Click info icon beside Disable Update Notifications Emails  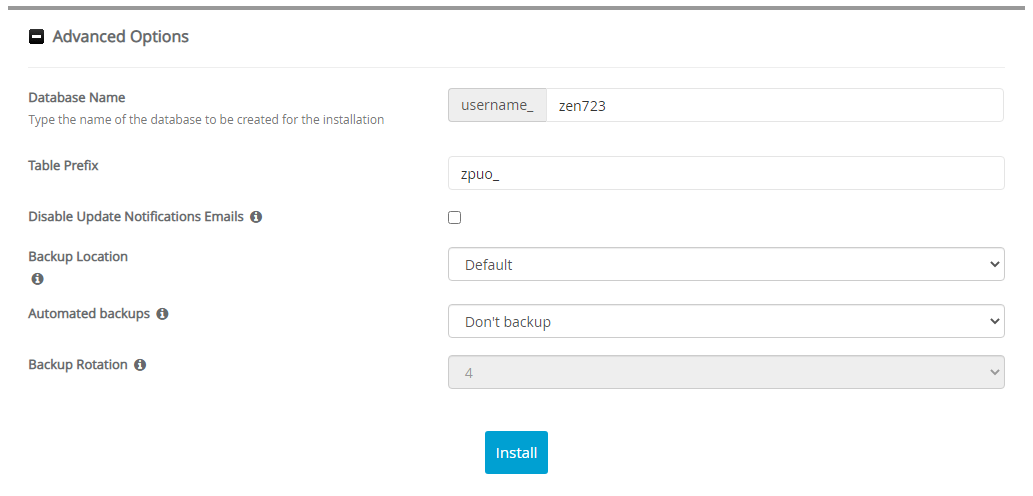tap(256, 217)
